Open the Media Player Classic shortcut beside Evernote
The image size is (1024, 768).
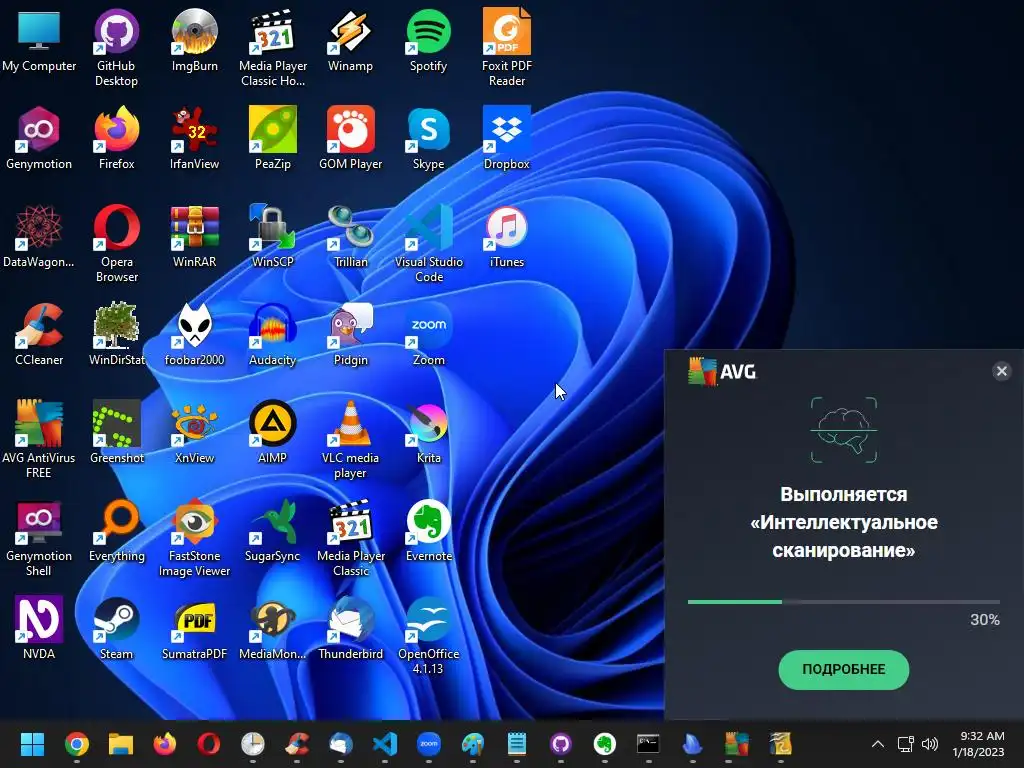click(350, 537)
